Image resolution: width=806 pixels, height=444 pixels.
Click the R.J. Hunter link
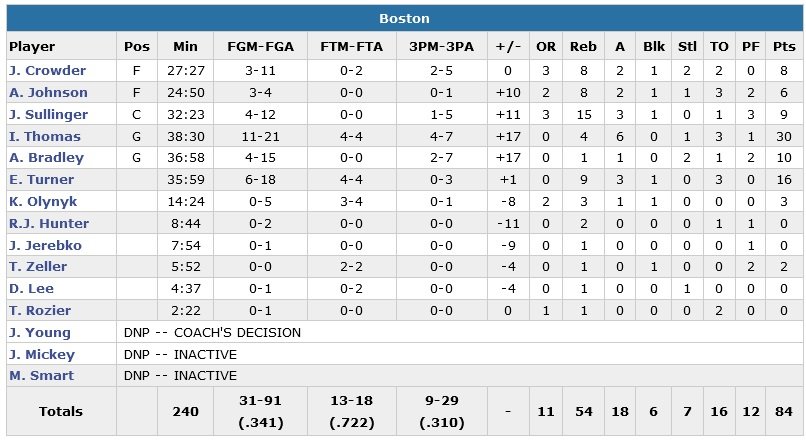pyautogui.click(x=49, y=224)
